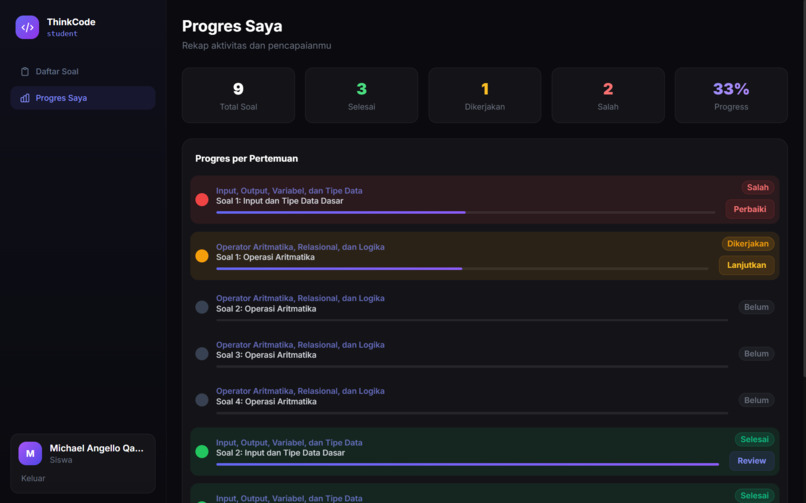
Task: Click the ThinkCode brand name
Action: pos(71,22)
